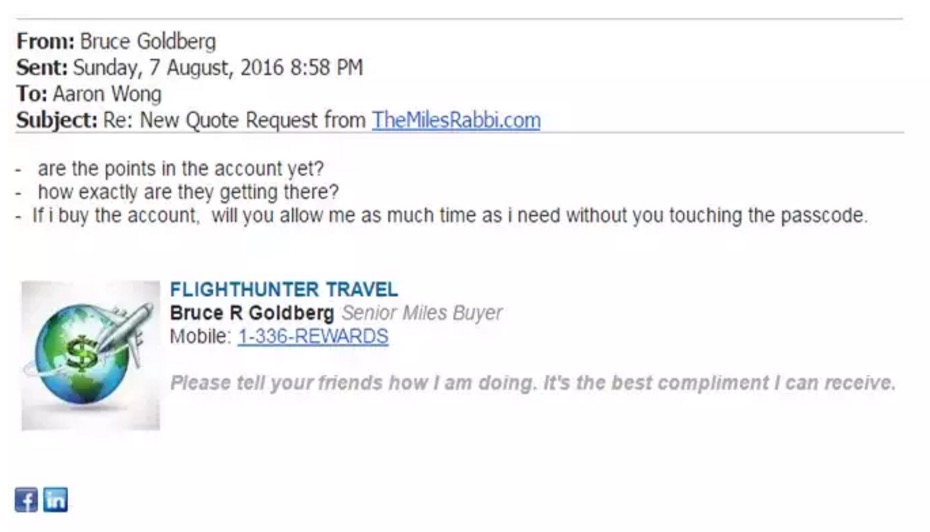Click the globe and airplane logo image
This screenshot has width=930, height=532.
click(x=91, y=355)
